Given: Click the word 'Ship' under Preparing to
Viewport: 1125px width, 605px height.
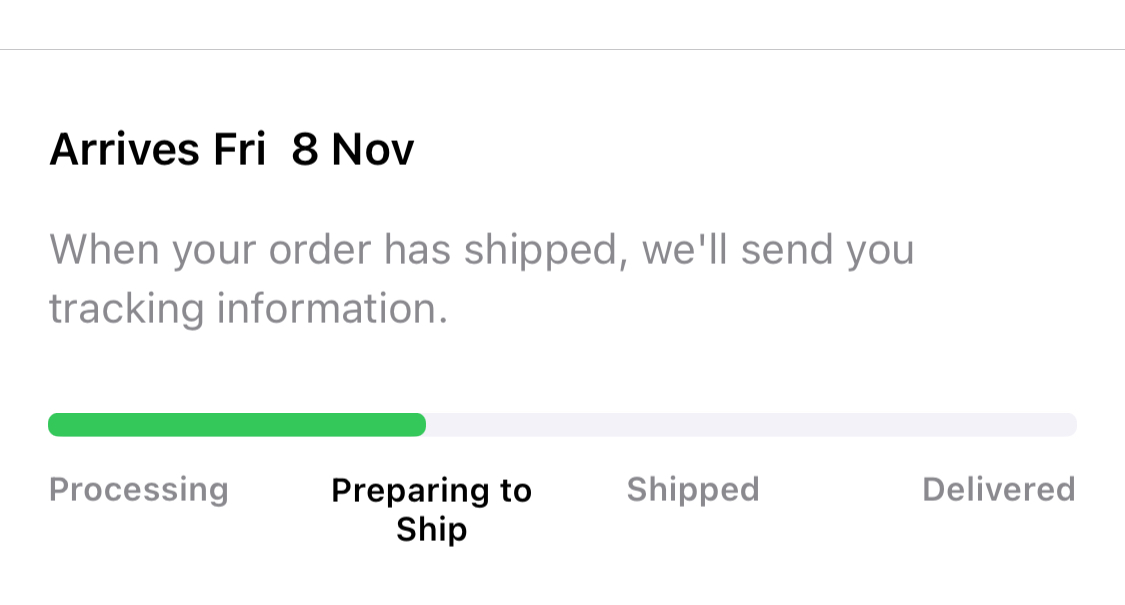Looking at the screenshot, I should (x=431, y=529).
